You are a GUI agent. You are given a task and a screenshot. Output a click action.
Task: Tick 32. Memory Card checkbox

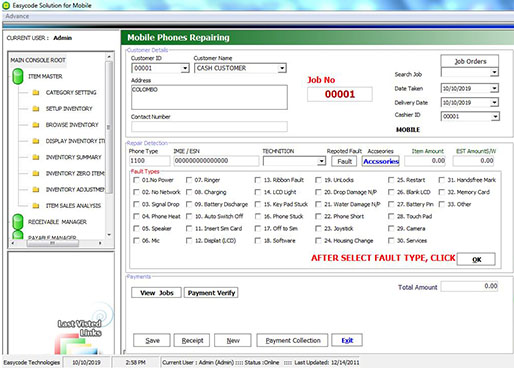(442, 192)
